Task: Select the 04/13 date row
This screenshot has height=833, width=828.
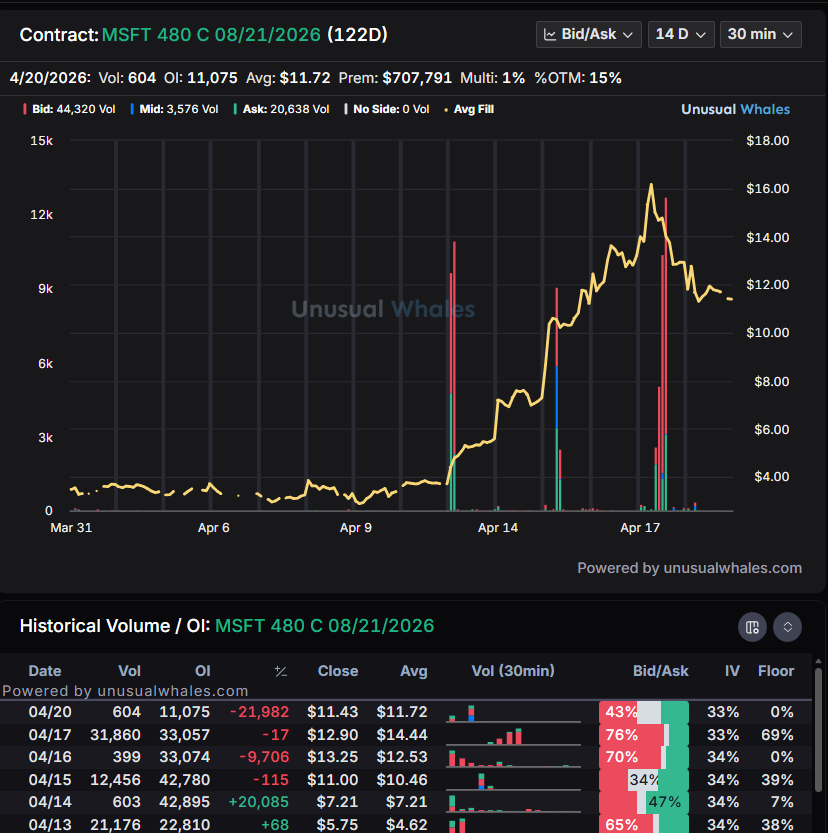Action: 406,824
